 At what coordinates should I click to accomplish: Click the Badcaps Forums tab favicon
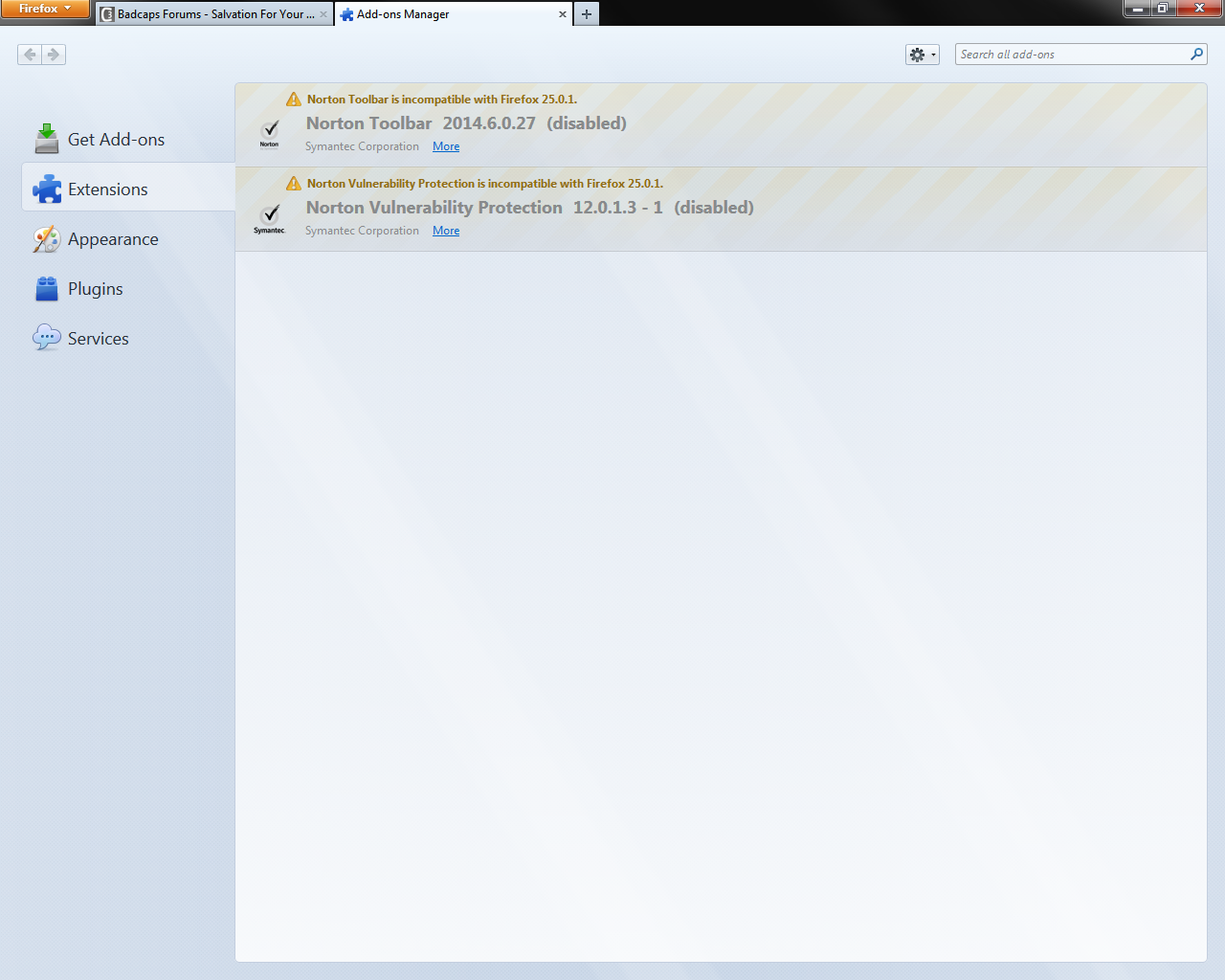(107, 14)
